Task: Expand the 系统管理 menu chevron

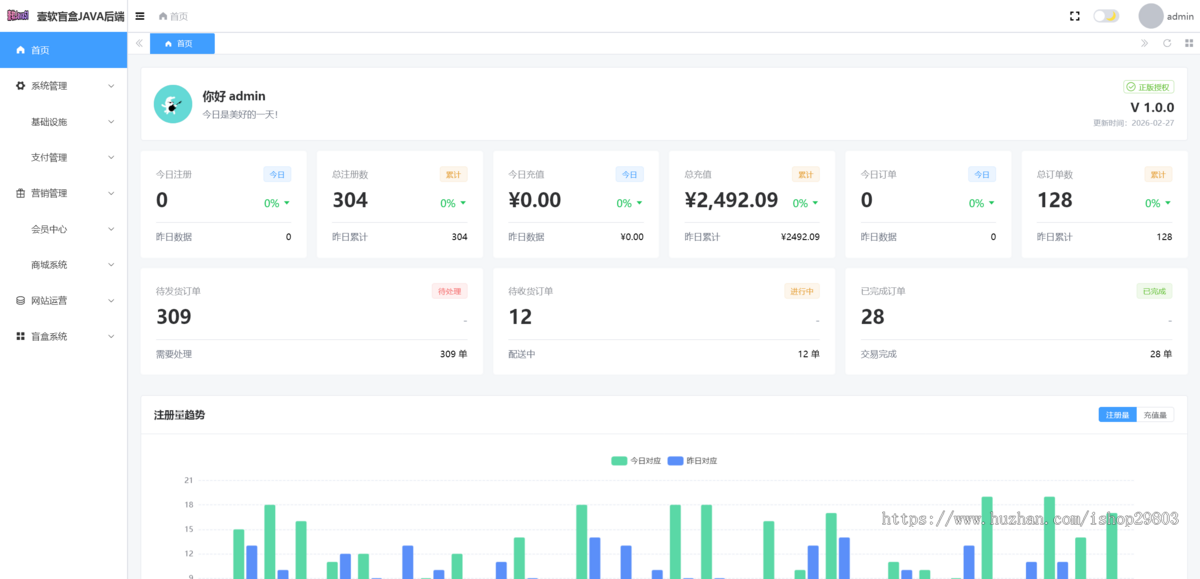Action: [x=111, y=86]
